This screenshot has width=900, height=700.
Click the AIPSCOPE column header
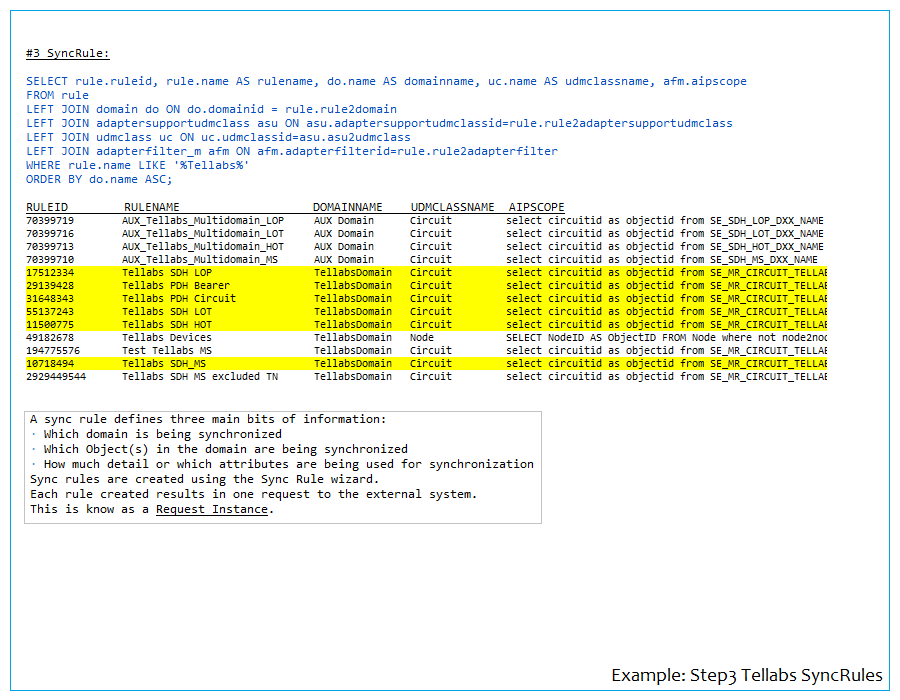click(x=536, y=207)
